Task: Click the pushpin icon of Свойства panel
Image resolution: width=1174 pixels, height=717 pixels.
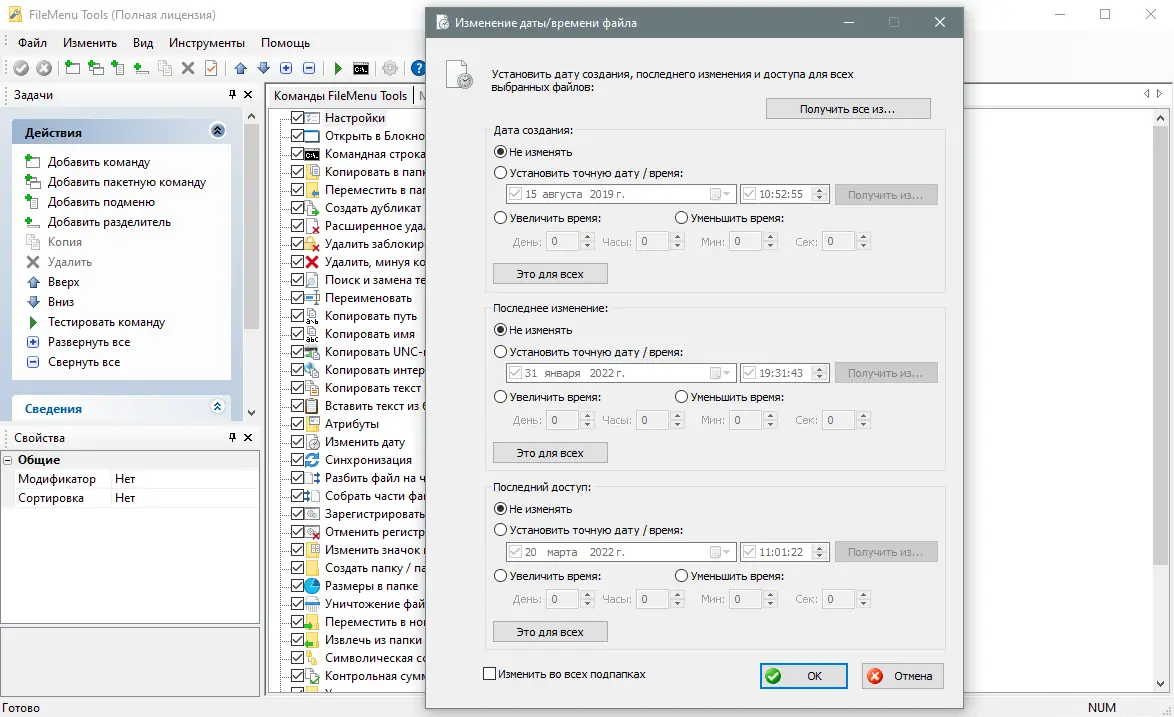Action: point(232,437)
